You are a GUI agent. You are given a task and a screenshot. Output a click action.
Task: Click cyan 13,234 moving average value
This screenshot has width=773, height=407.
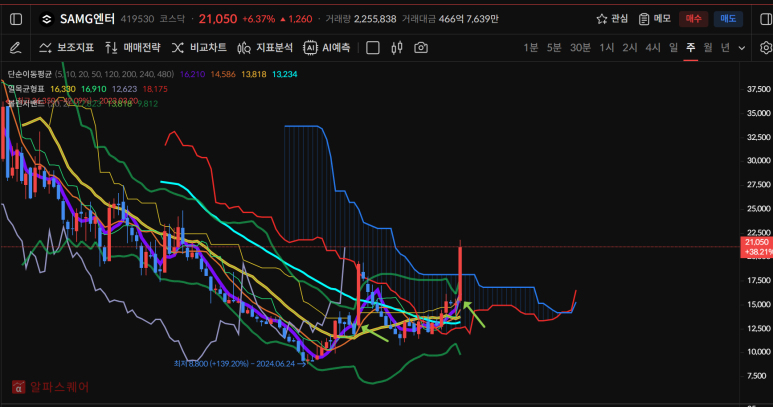[x=284, y=74]
